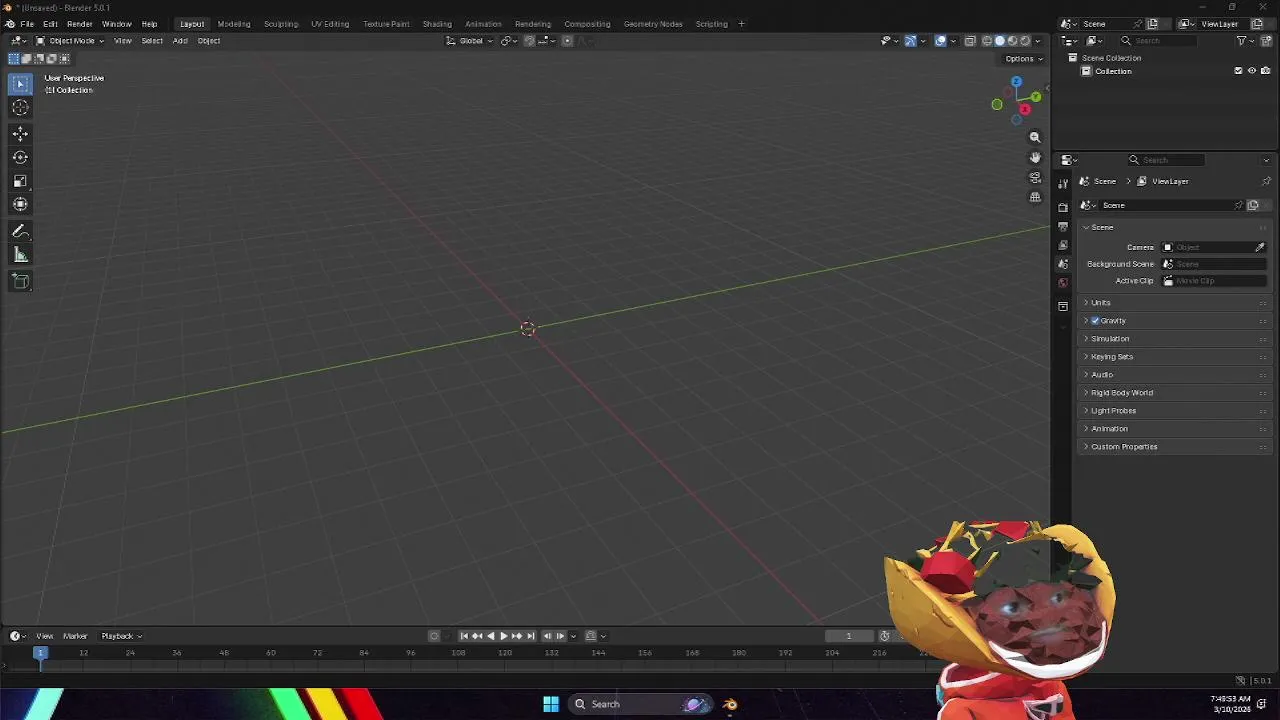
Task: Select the Transform tool
Action: (20, 204)
